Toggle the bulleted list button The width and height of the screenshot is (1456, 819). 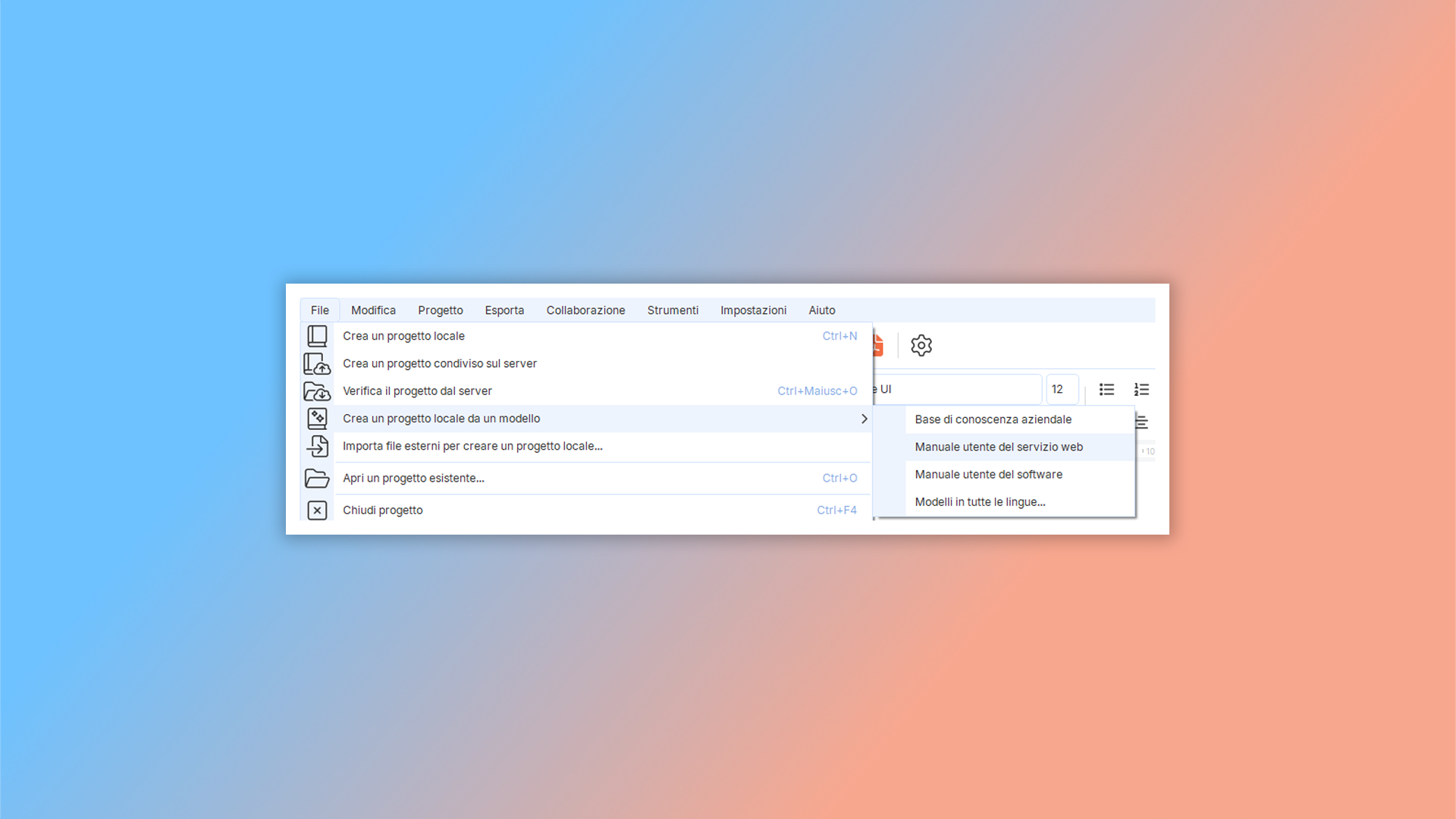click(x=1106, y=389)
